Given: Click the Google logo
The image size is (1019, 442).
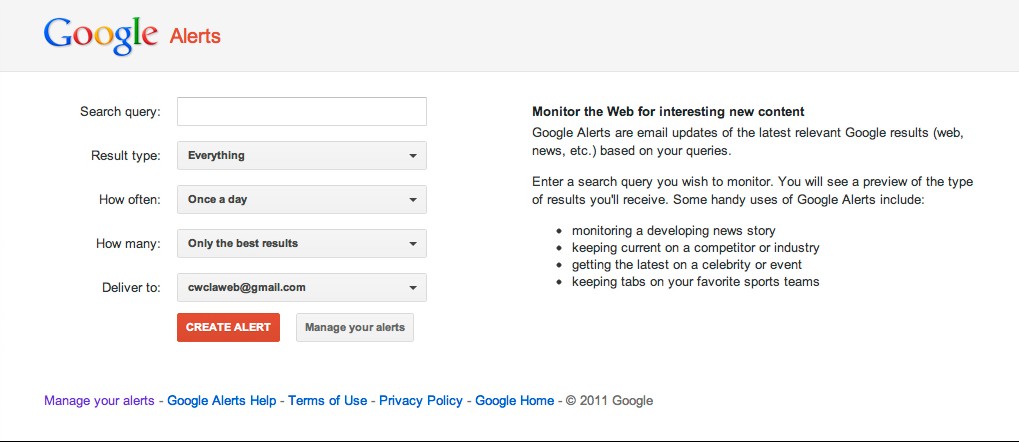Looking at the screenshot, I should [100, 35].
